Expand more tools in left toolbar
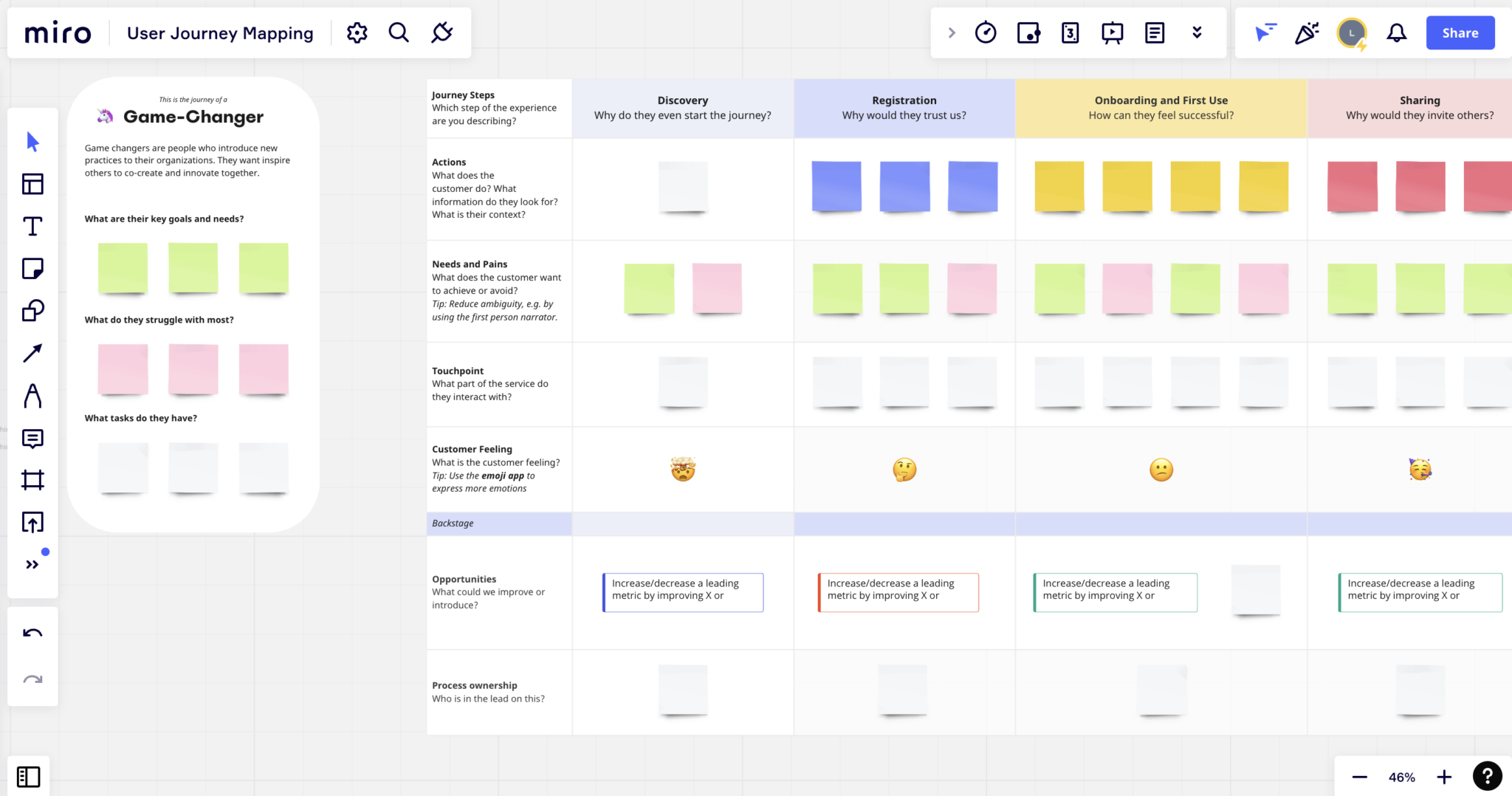This screenshot has height=796, width=1512. [x=32, y=565]
